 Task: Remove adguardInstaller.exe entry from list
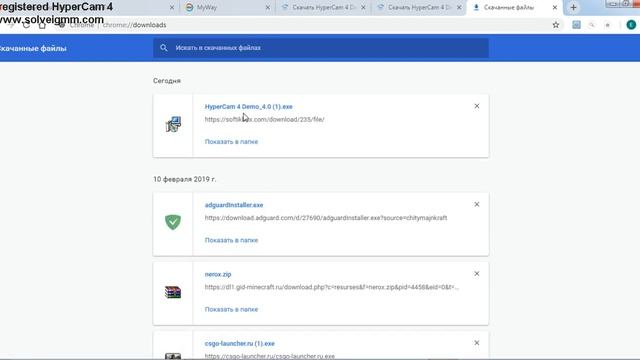pos(477,204)
